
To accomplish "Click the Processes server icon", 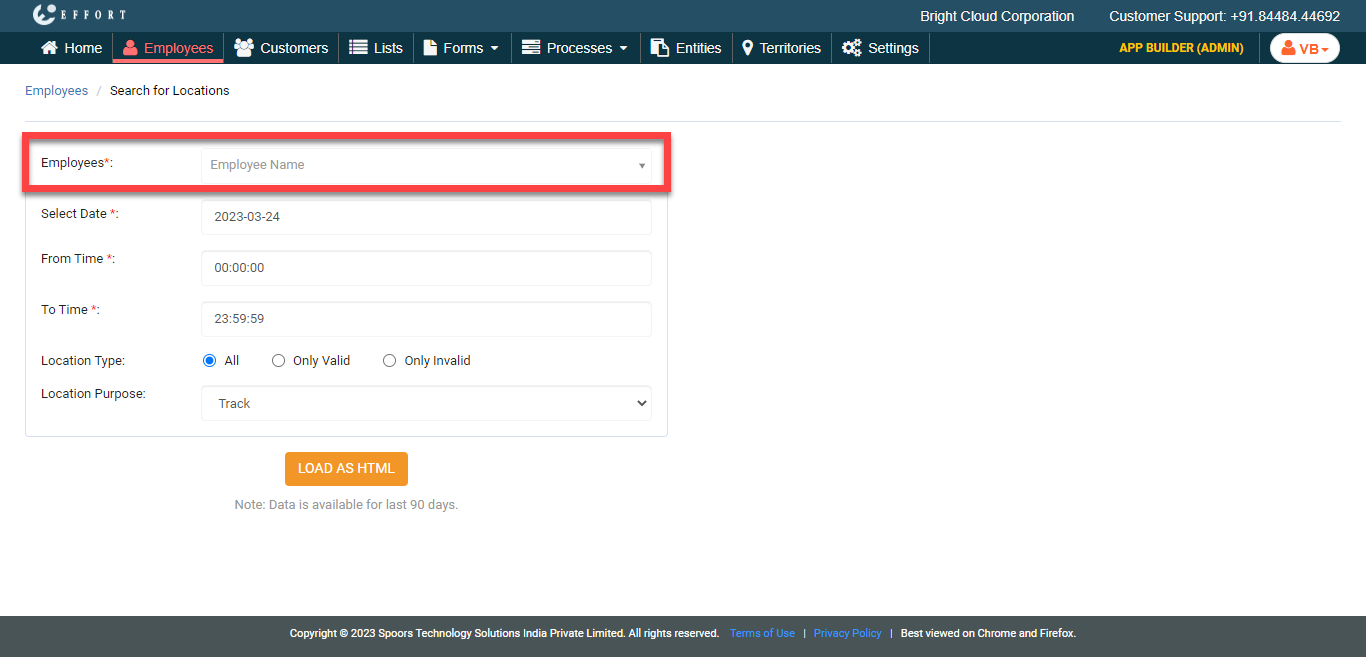I will click(531, 48).
